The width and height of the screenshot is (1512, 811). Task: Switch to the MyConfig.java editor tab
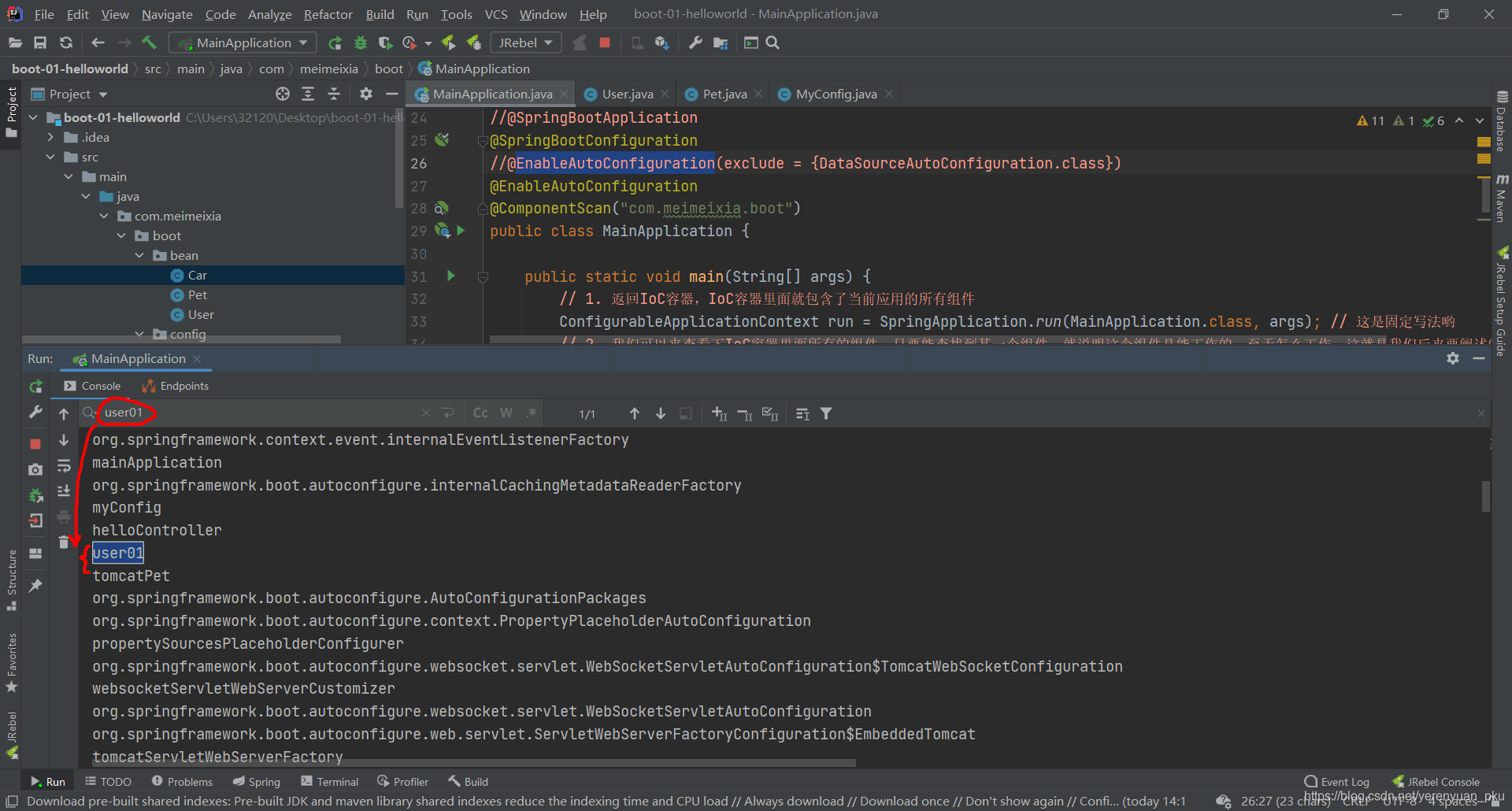pos(836,94)
